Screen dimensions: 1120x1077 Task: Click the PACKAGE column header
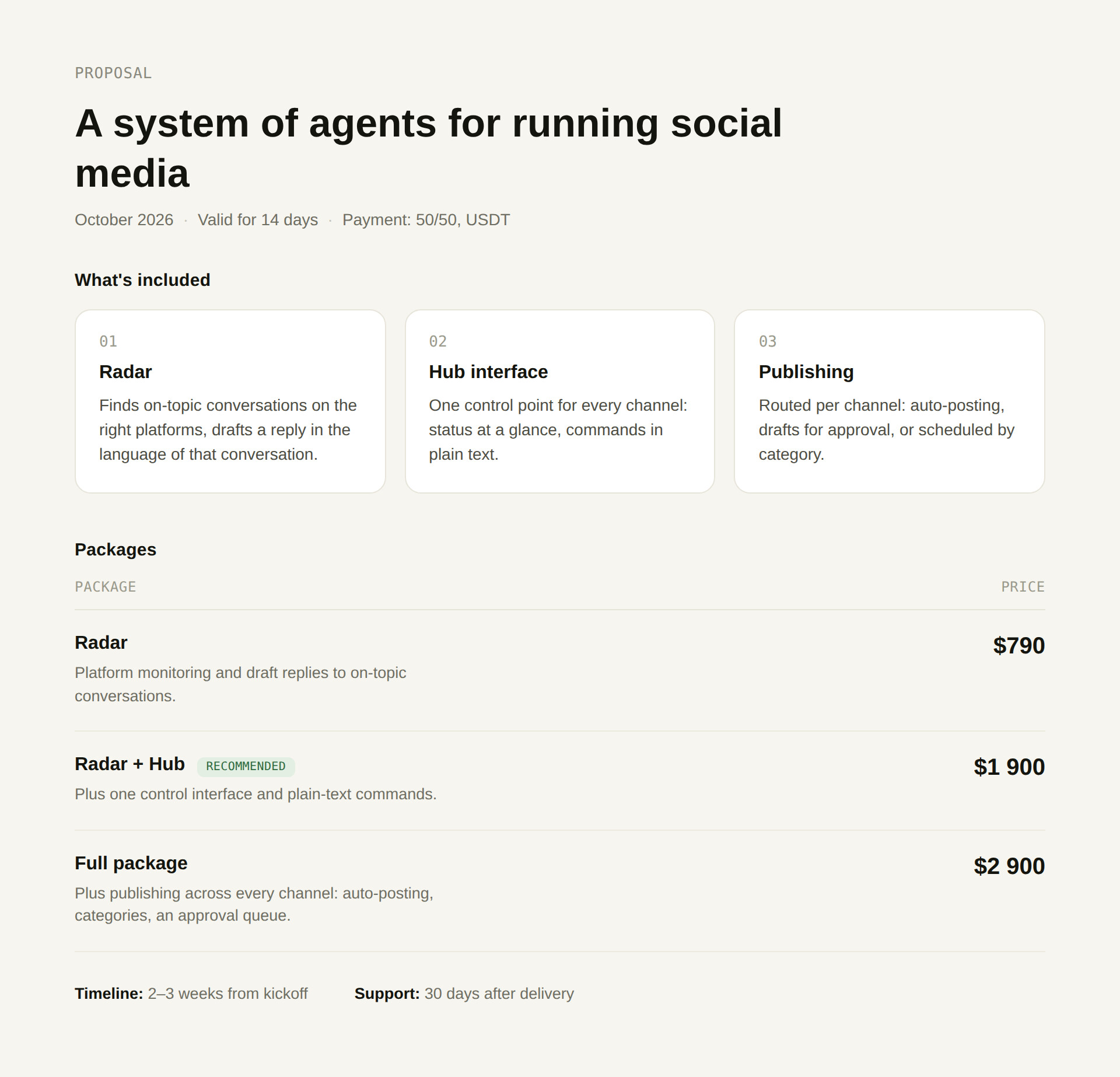(x=105, y=587)
